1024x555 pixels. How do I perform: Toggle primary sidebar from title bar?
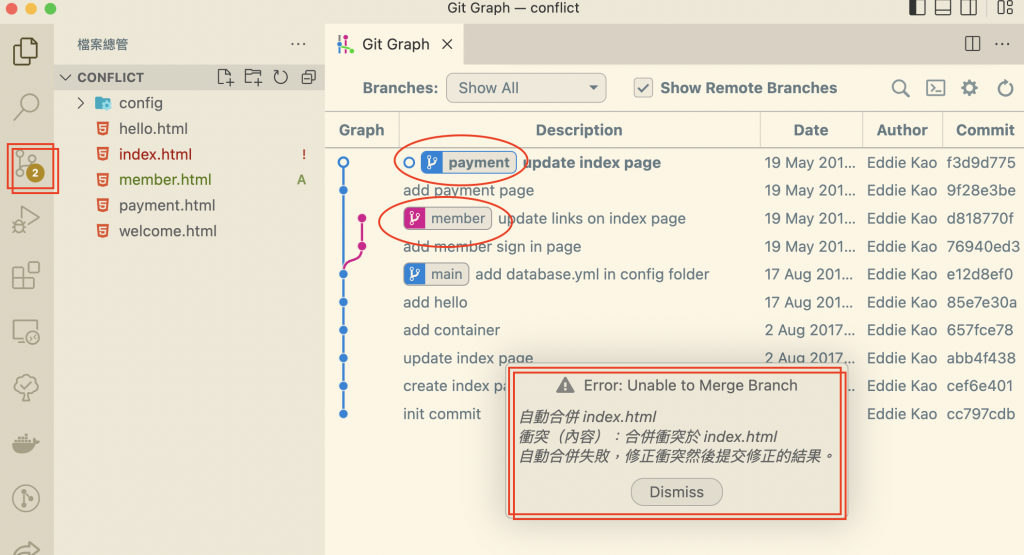pyautogui.click(x=917, y=8)
